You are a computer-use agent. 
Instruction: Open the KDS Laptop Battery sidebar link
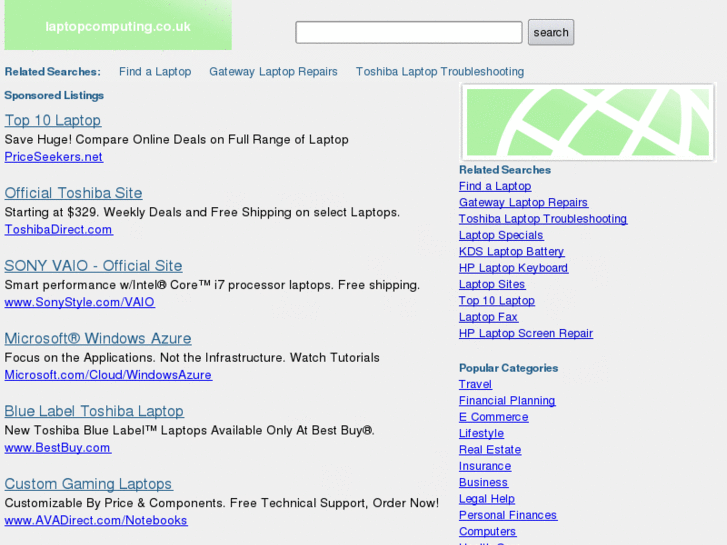(511, 252)
